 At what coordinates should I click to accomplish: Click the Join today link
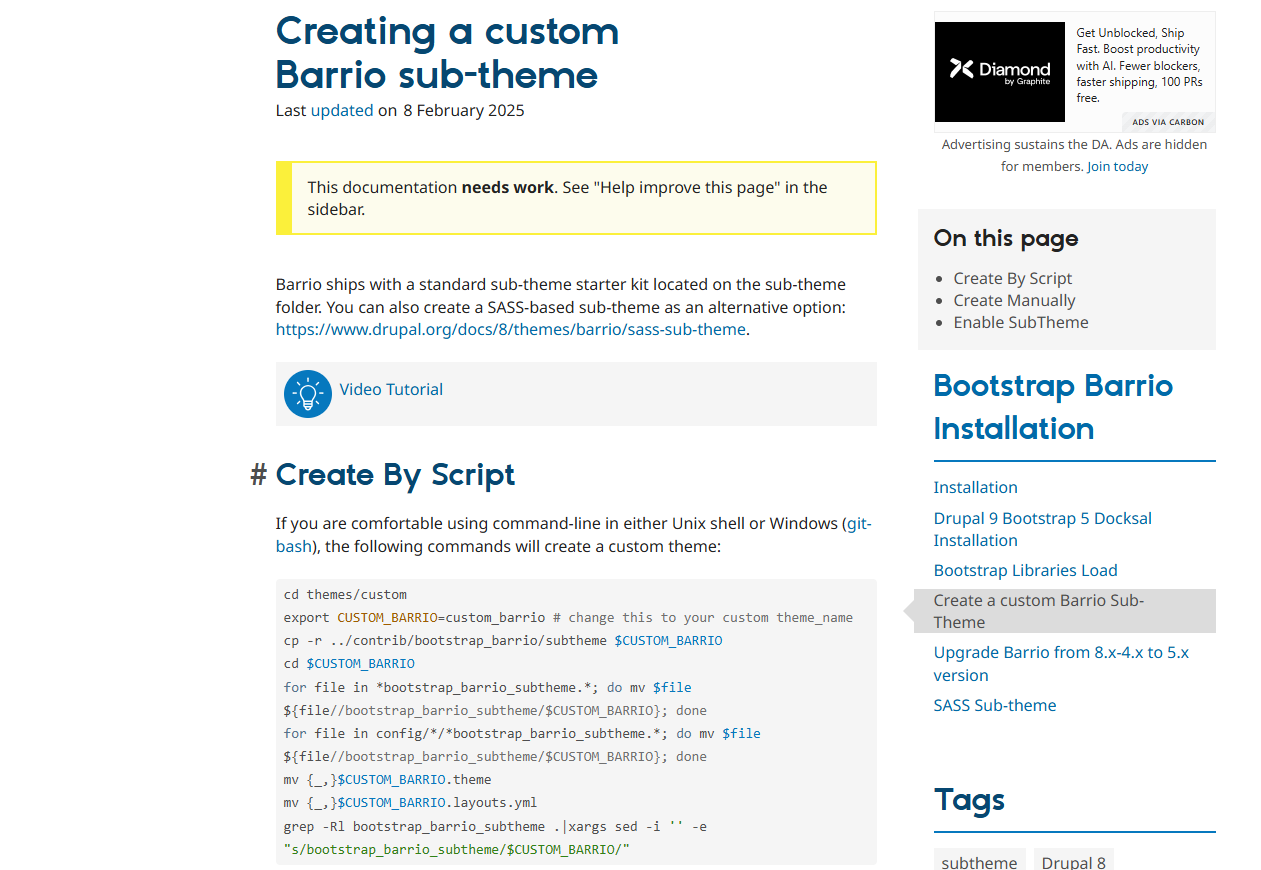tap(1118, 167)
